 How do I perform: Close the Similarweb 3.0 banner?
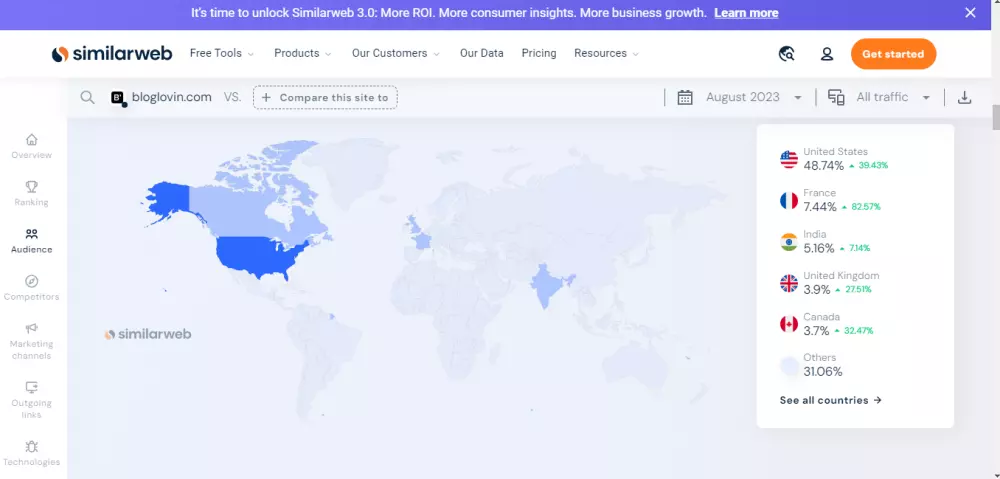coord(970,13)
